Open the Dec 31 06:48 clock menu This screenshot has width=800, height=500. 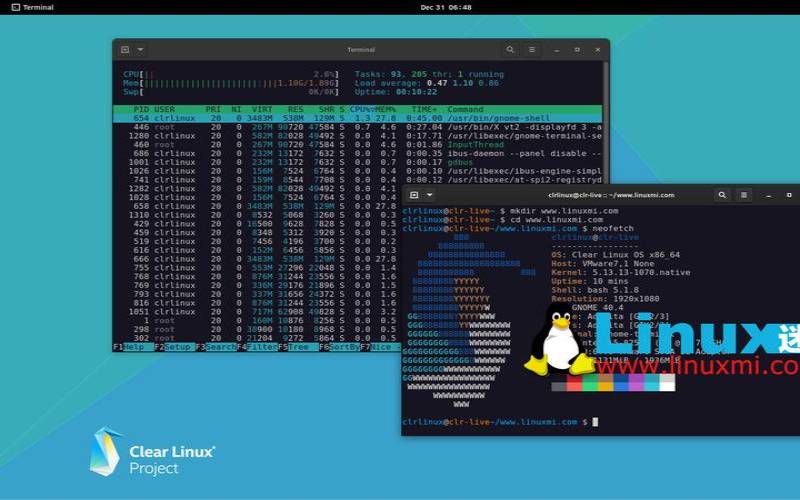click(x=446, y=7)
